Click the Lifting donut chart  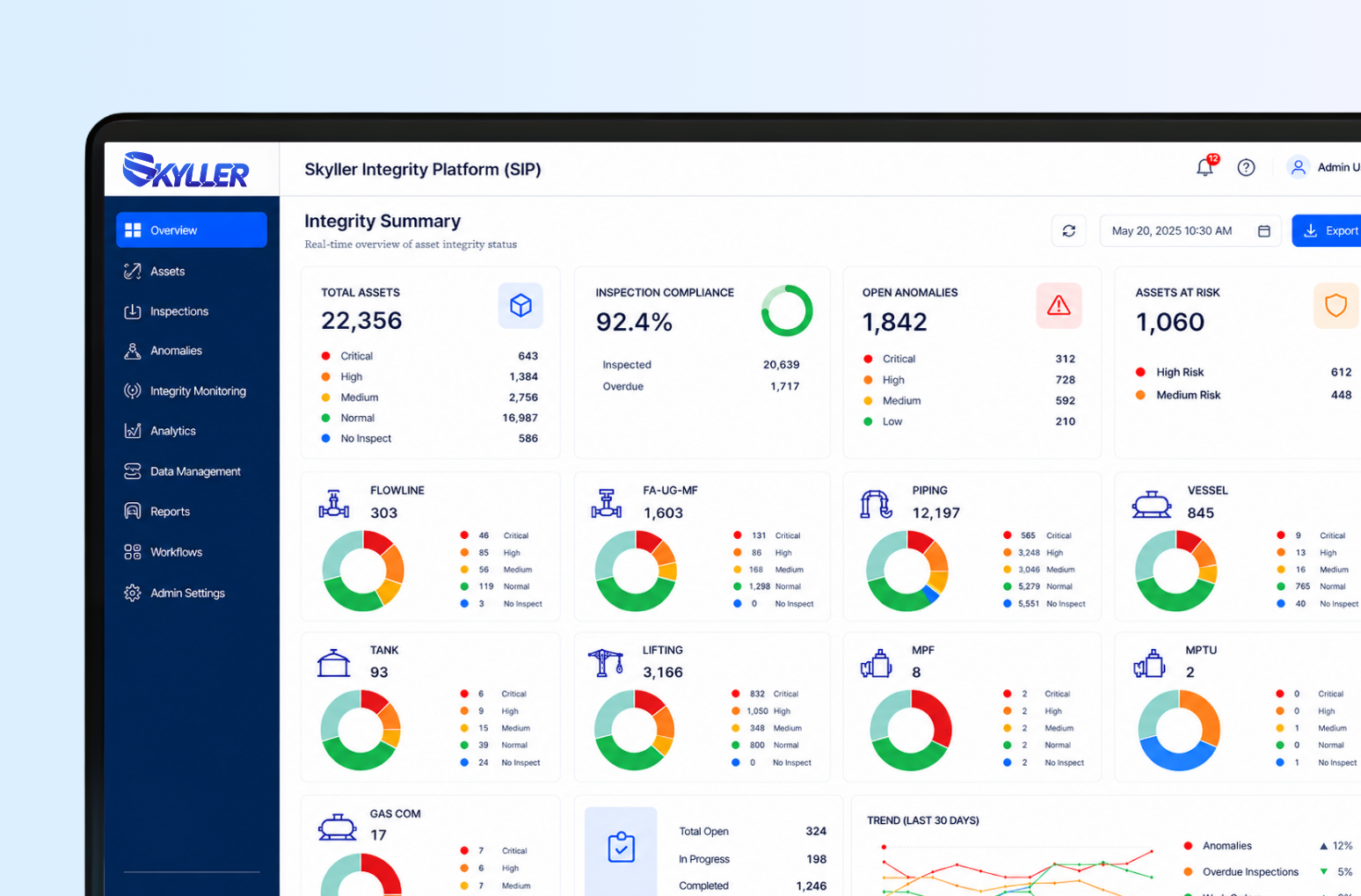click(x=634, y=730)
